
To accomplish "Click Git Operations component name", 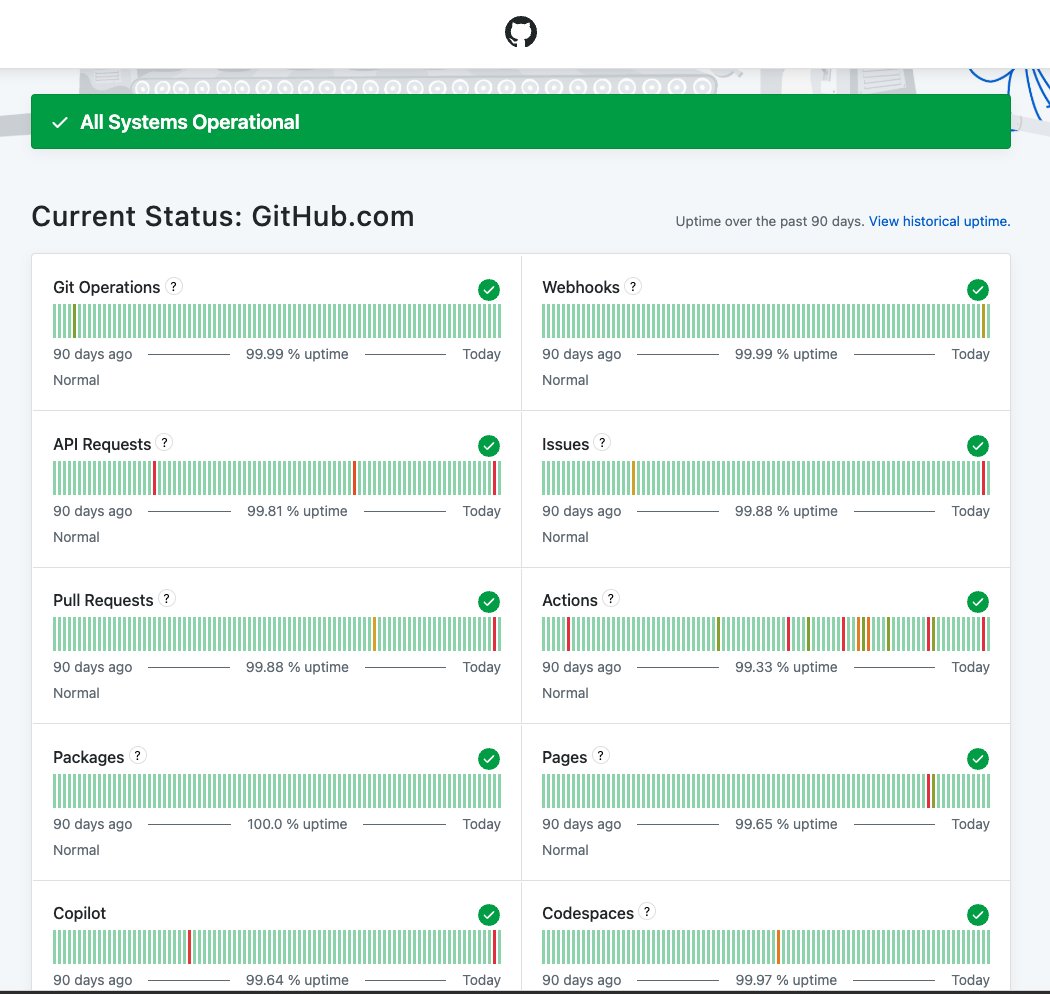I will (106, 287).
